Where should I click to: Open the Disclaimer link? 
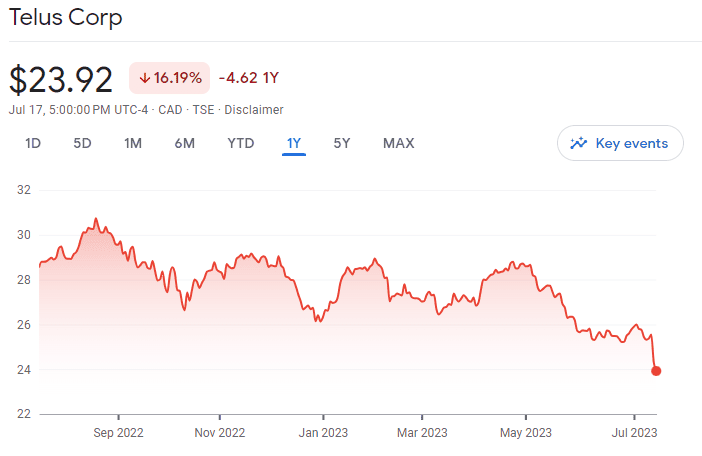tap(254, 109)
